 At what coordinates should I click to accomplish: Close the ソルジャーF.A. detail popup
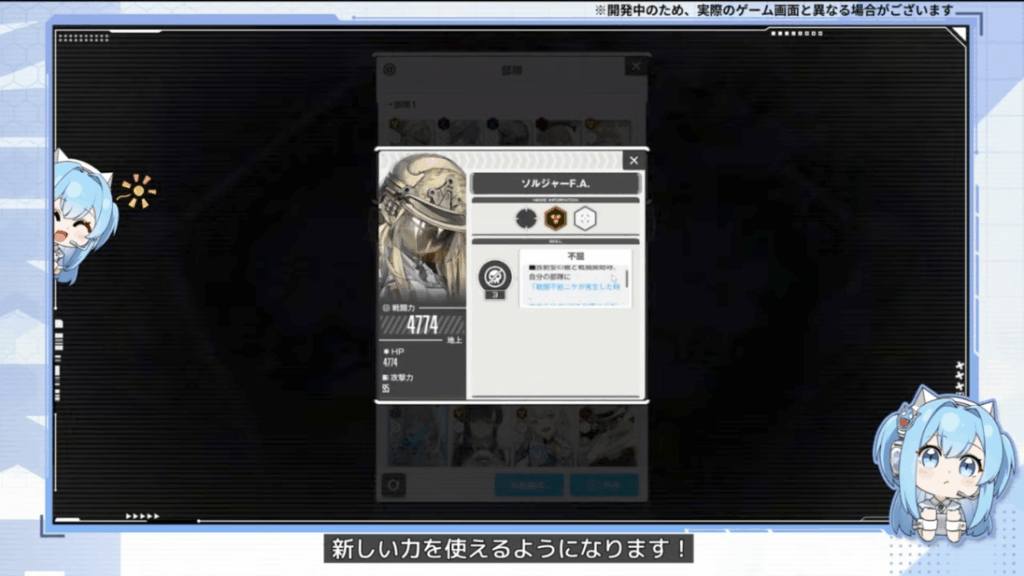633,161
